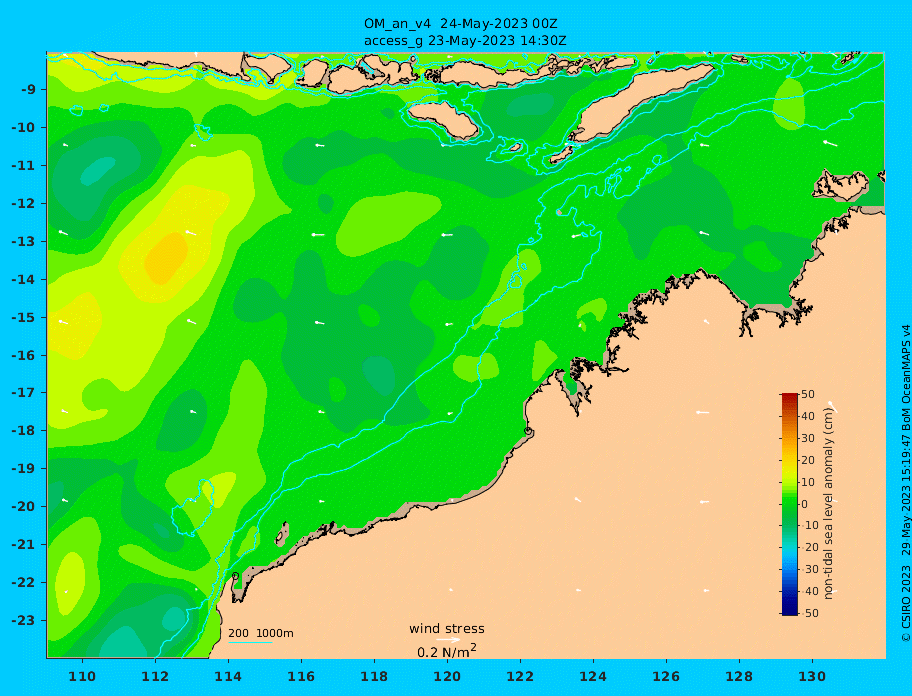The height and width of the screenshot is (696, 912).
Task: Click longitude axis label 110
Action: click(x=82, y=677)
